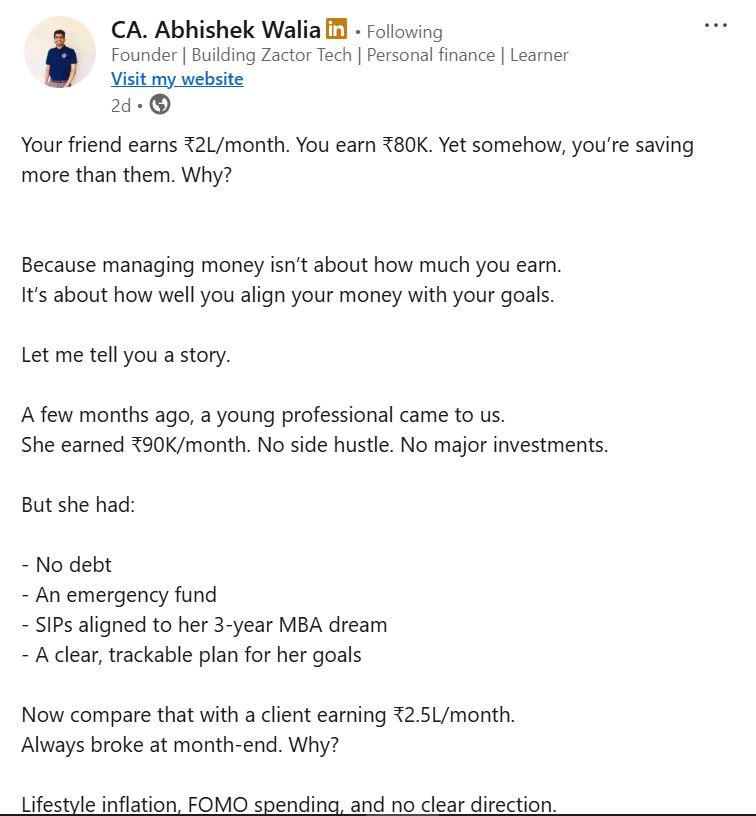756x816 pixels.
Task: Select the 'Because managing money' sentence
Action: [x=291, y=265]
